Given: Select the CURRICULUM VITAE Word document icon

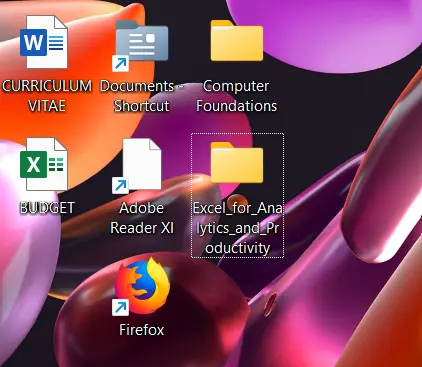Looking at the screenshot, I should point(44,42).
